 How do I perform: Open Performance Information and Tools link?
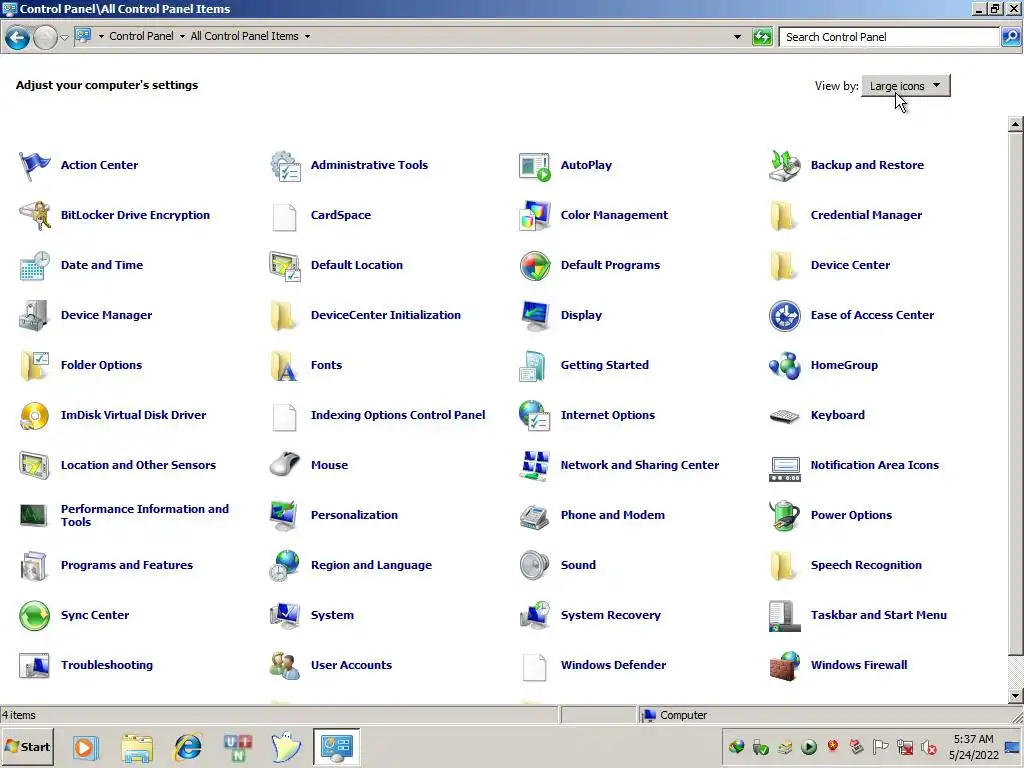coord(144,515)
